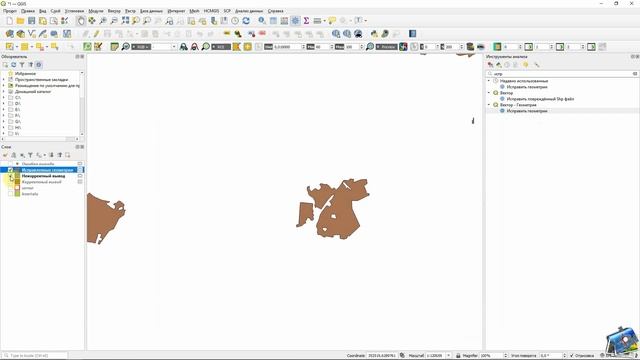Activate the Identify Features tool
This screenshot has height=360, width=640.
click(x=262, y=20)
